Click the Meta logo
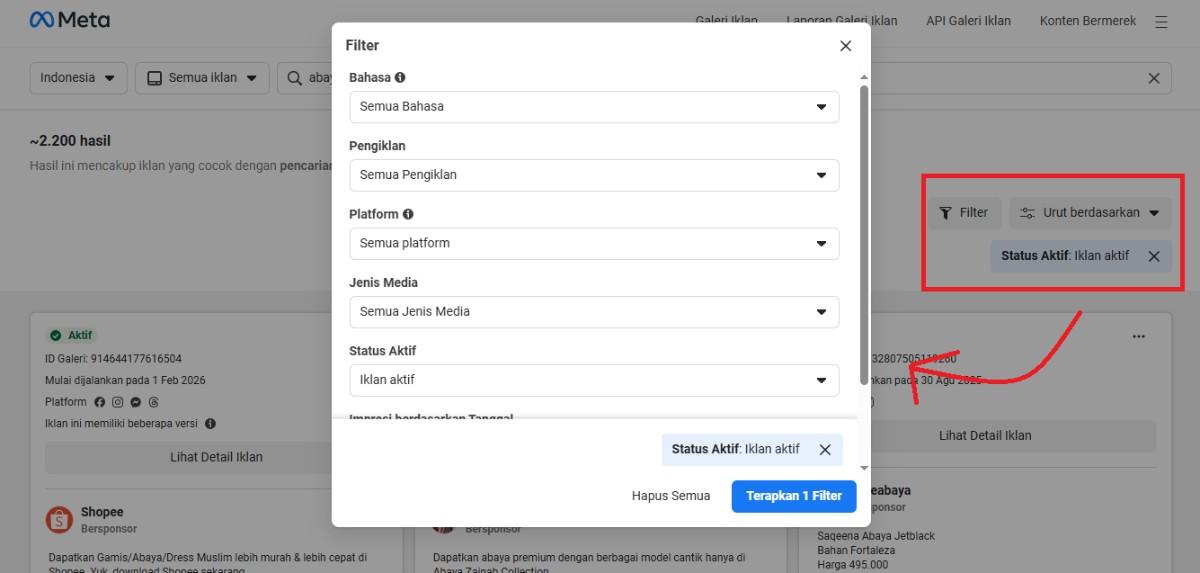The image size is (1200, 573). tap(70, 20)
